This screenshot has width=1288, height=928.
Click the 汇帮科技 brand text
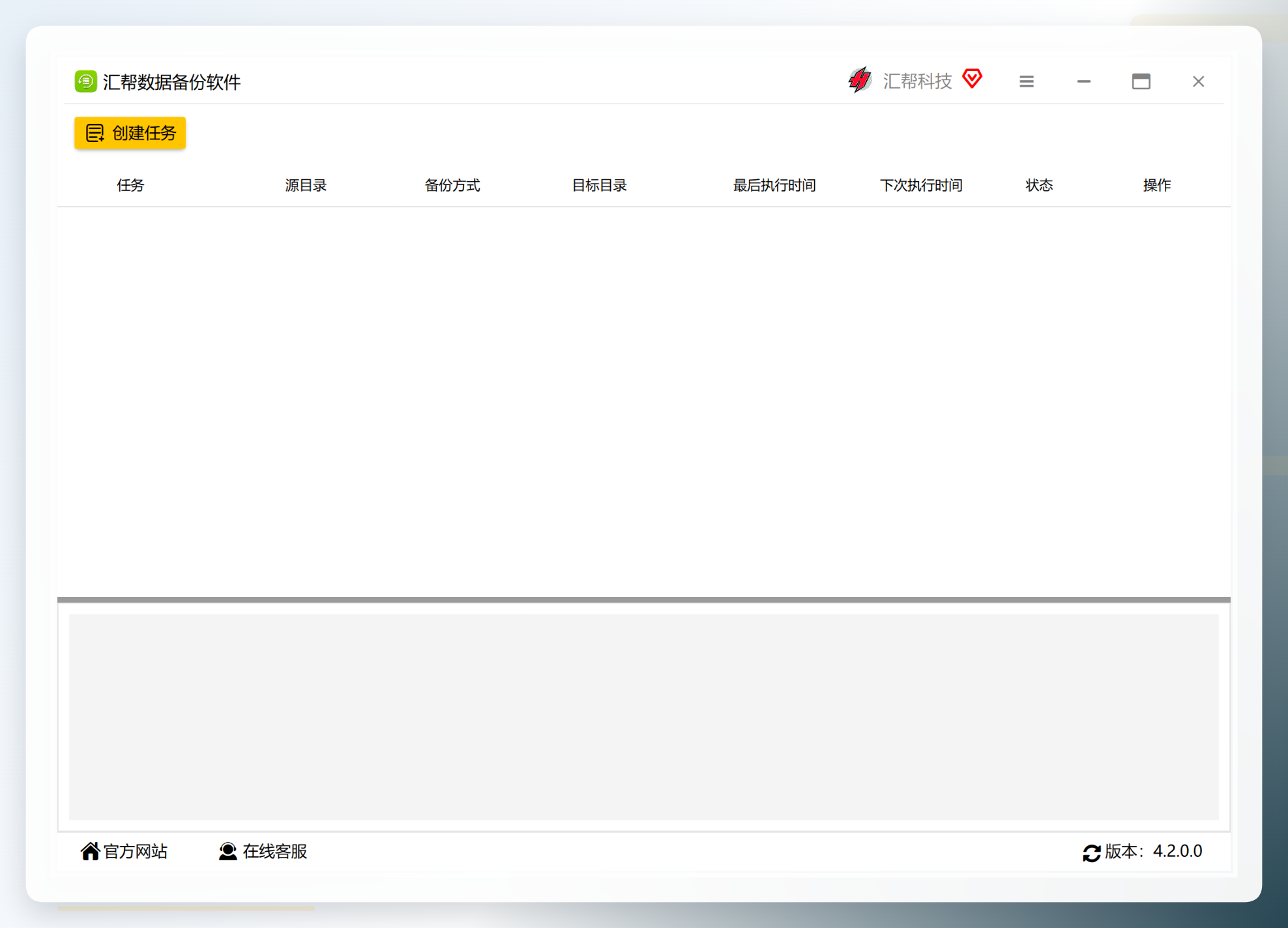pyautogui.click(x=917, y=81)
